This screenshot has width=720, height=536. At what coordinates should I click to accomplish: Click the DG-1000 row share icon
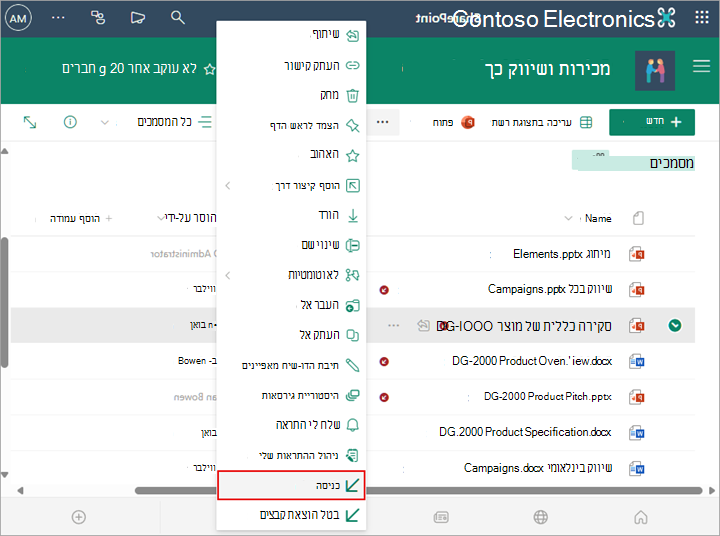423,326
